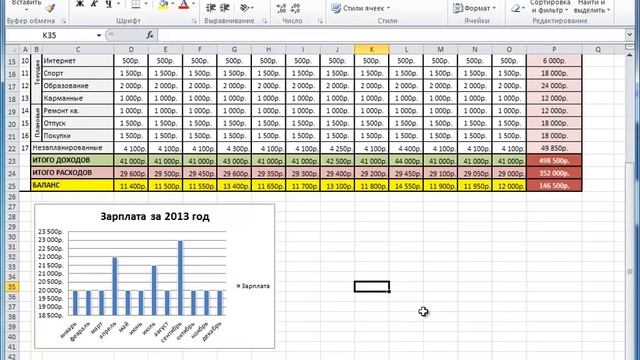Click the tallest September bar in chart
This screenshot has width=640, height=360.
pos(180,278)
